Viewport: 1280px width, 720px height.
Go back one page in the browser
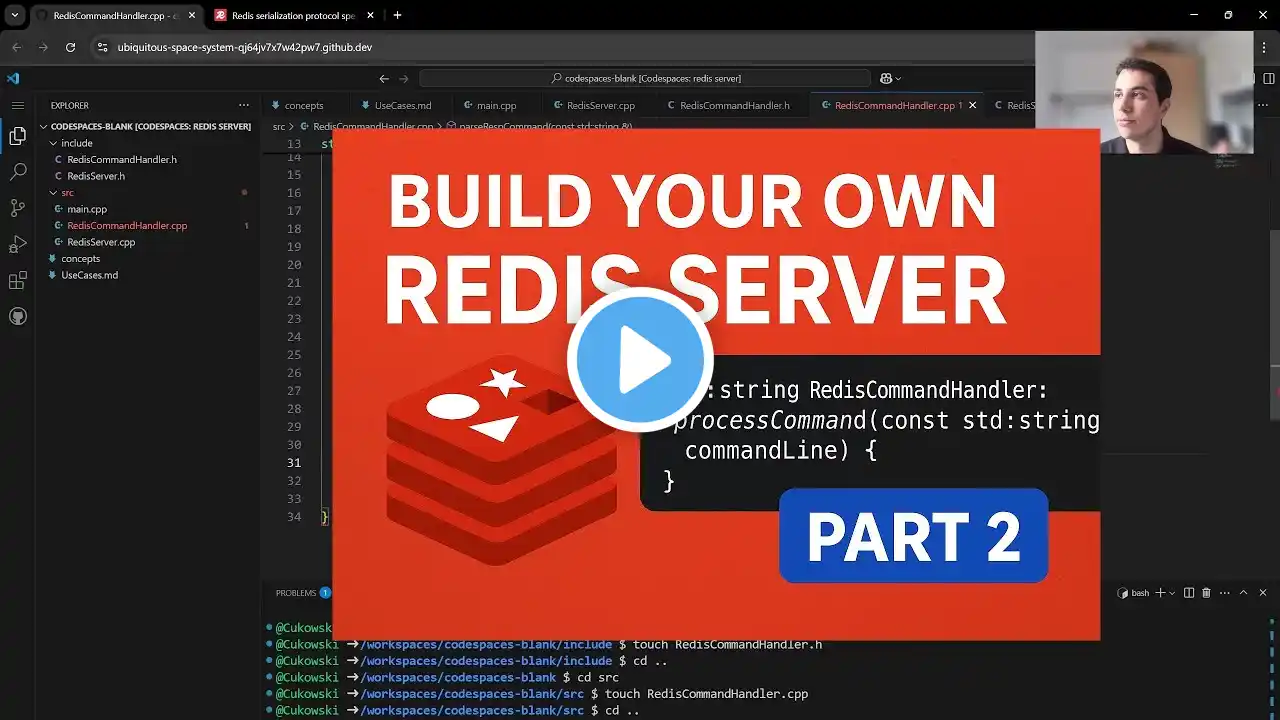pos(16,47)
